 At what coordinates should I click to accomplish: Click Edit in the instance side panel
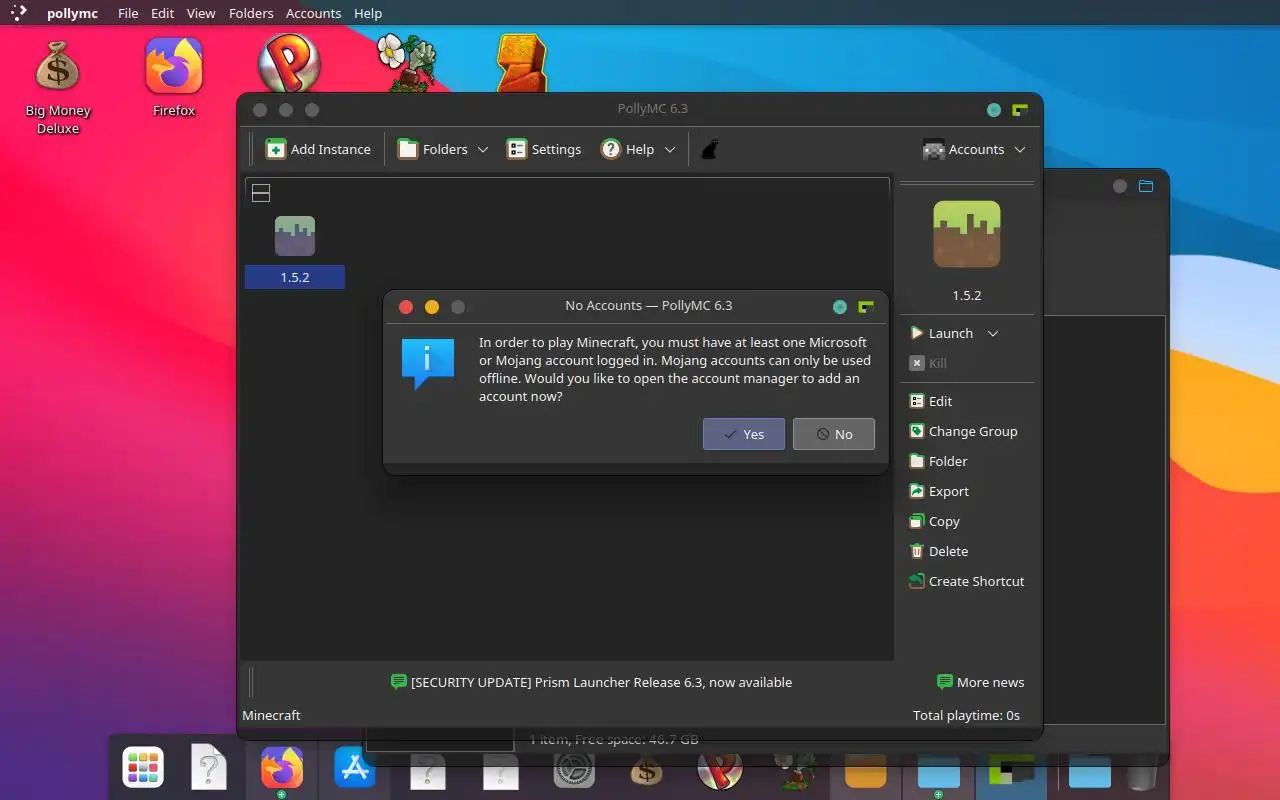[x=930, y=401]
